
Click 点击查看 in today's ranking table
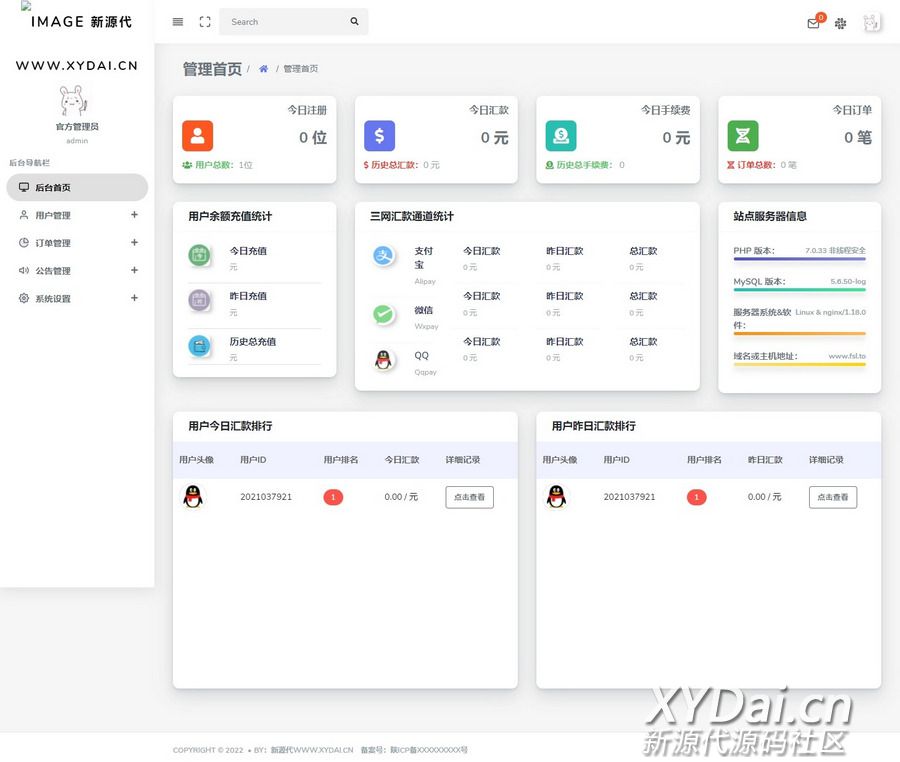[470, 497]
